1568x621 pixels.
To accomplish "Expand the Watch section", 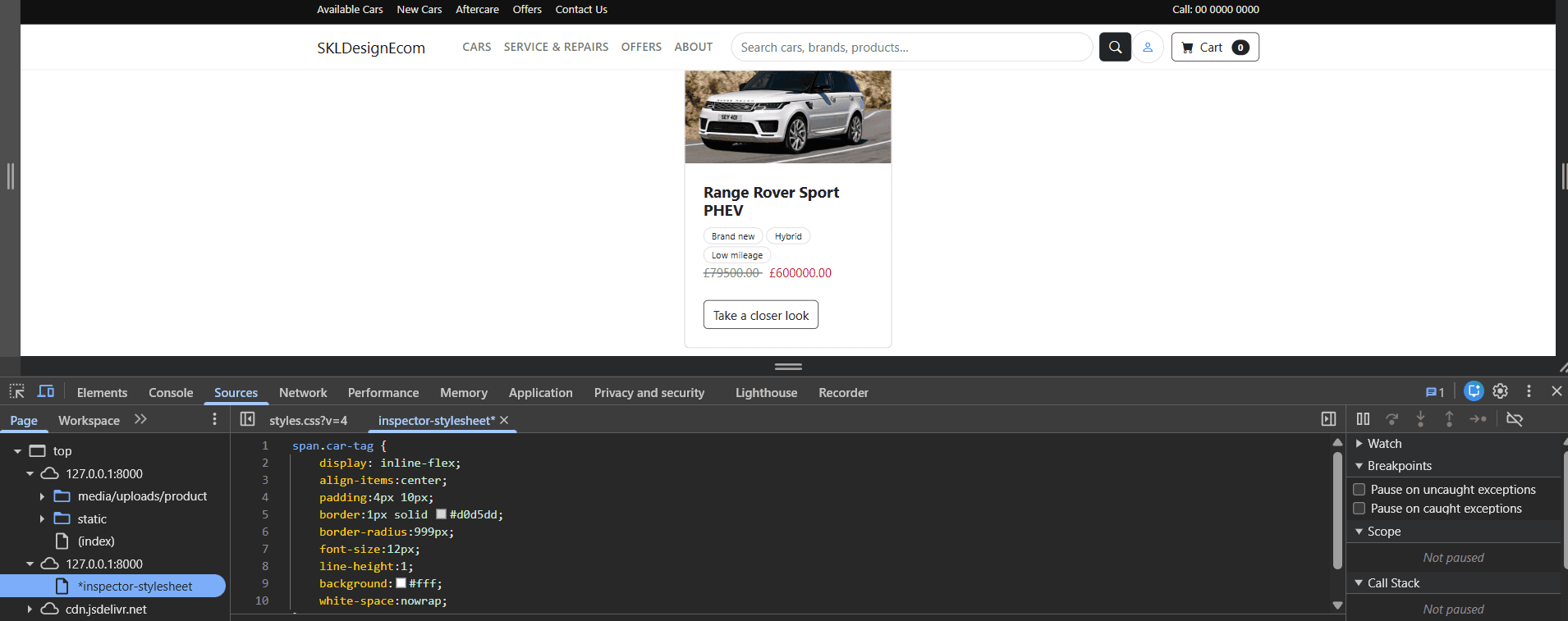I will (x=1359, y=443).
